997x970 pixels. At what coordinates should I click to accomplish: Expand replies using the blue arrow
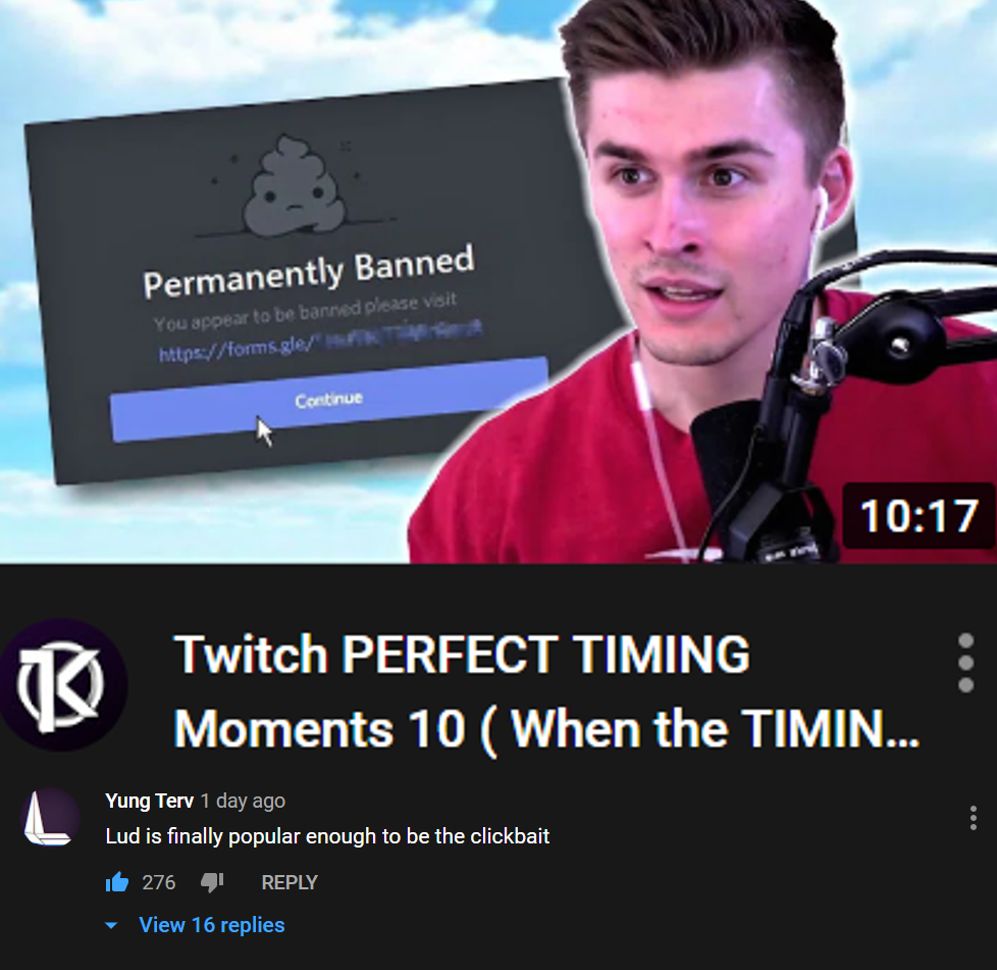(111, 926)
